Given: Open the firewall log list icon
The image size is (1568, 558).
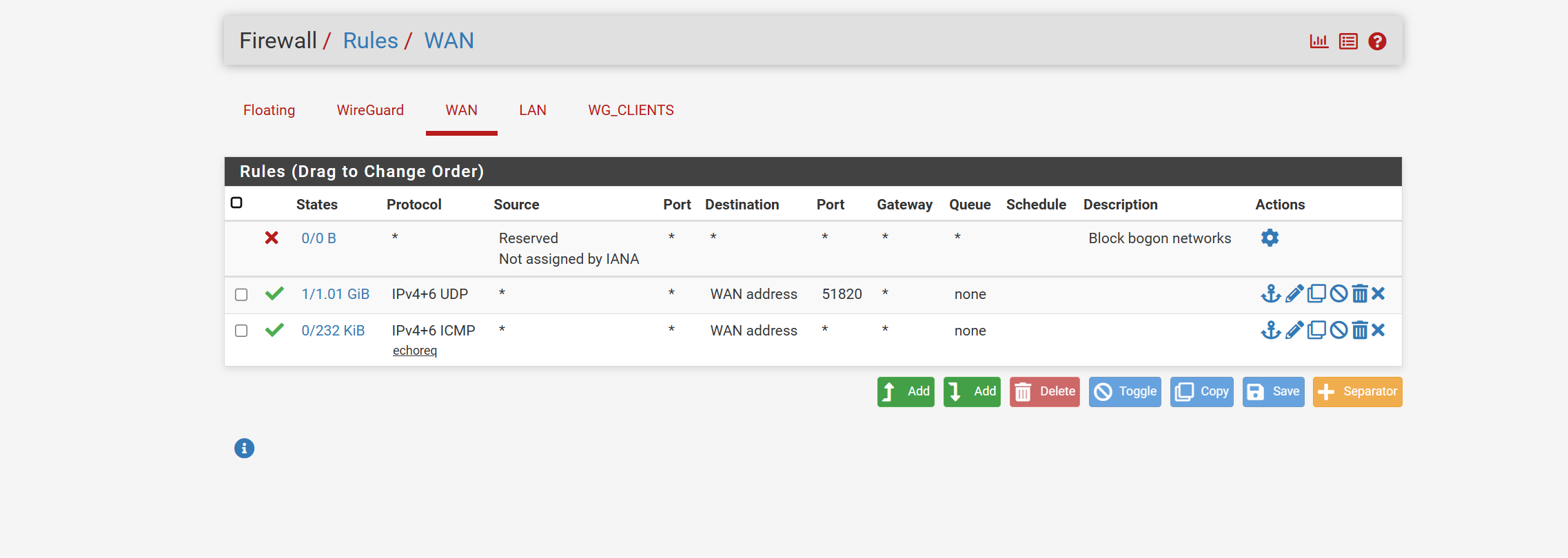Looking at the screenshot, I should [x=1348, y=41].
